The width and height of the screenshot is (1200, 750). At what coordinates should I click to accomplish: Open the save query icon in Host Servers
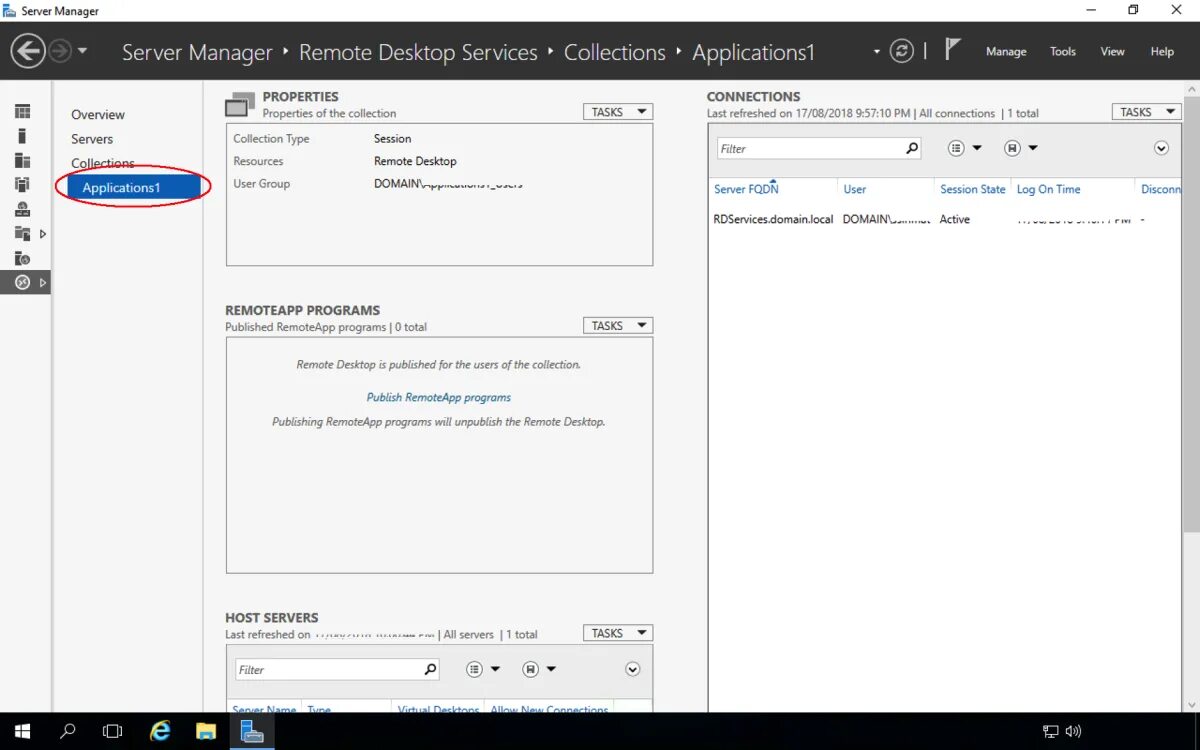click(531, 669)
